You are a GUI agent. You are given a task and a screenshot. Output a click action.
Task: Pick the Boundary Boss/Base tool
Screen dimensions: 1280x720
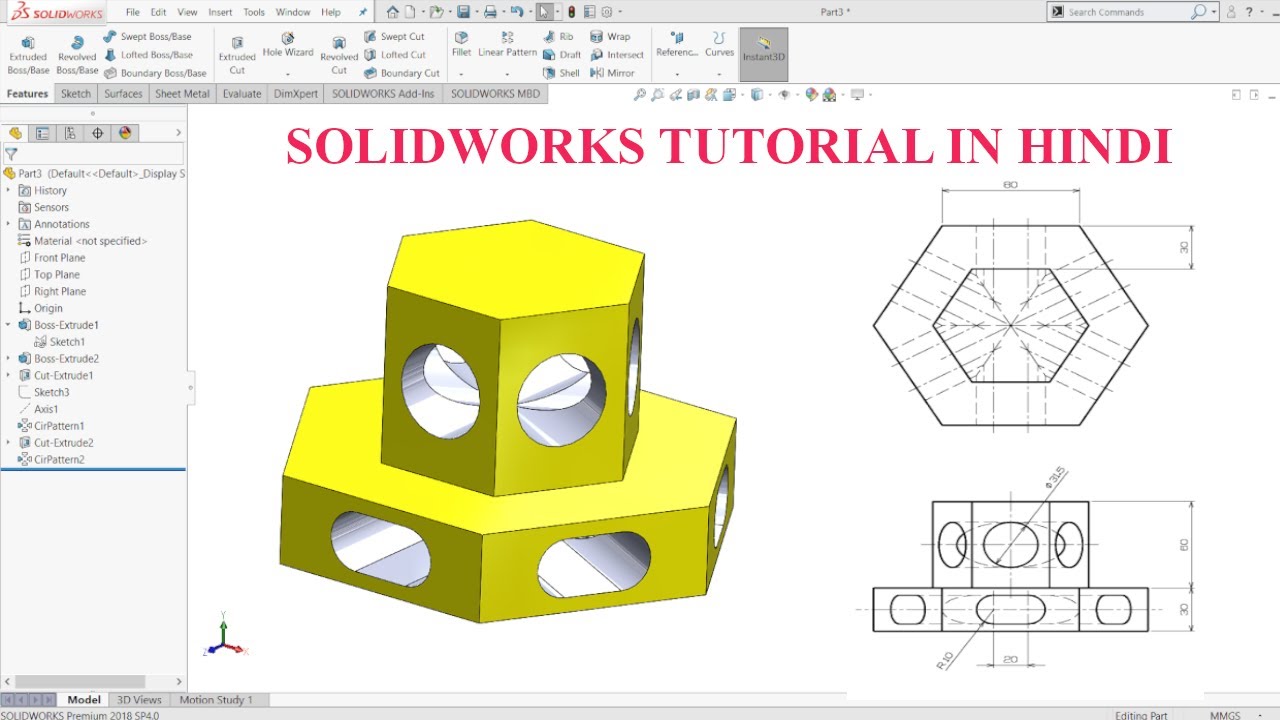(x=155, y=73)
